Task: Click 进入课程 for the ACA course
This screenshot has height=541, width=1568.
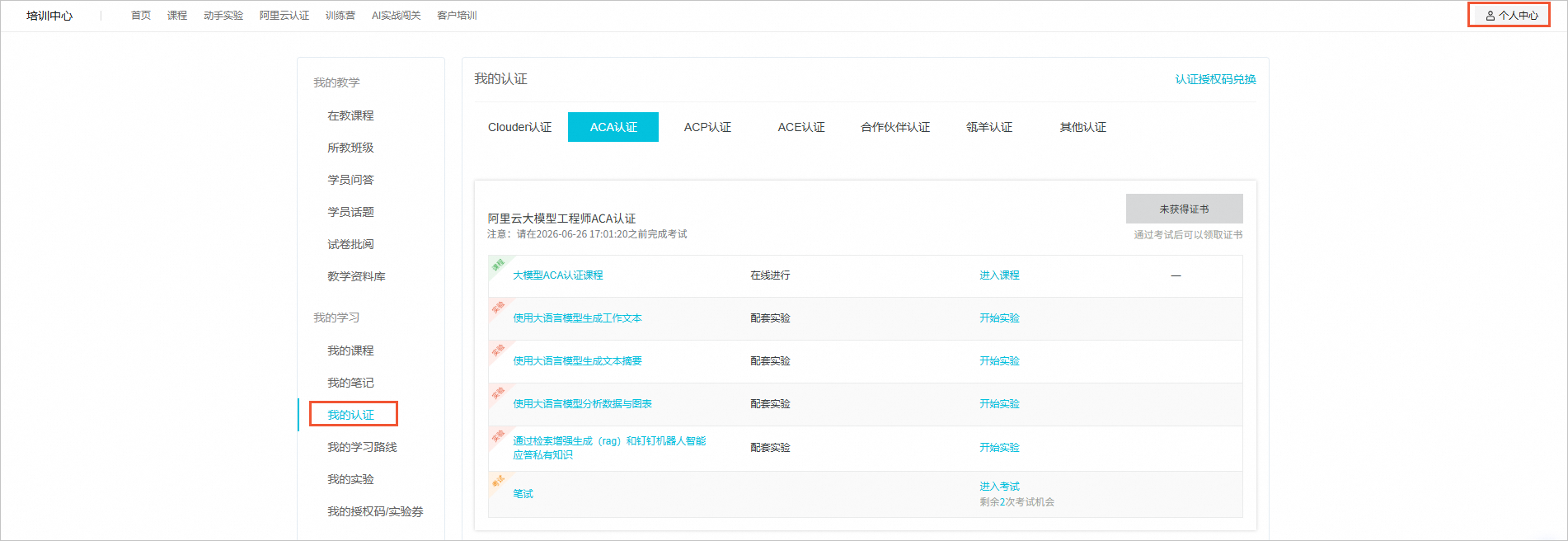Action: pyautogui.click(x=999, y=275)
